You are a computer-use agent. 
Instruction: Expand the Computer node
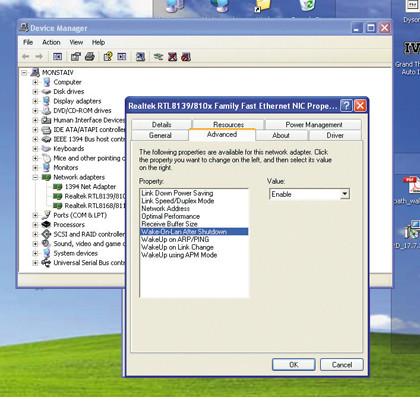35,82
